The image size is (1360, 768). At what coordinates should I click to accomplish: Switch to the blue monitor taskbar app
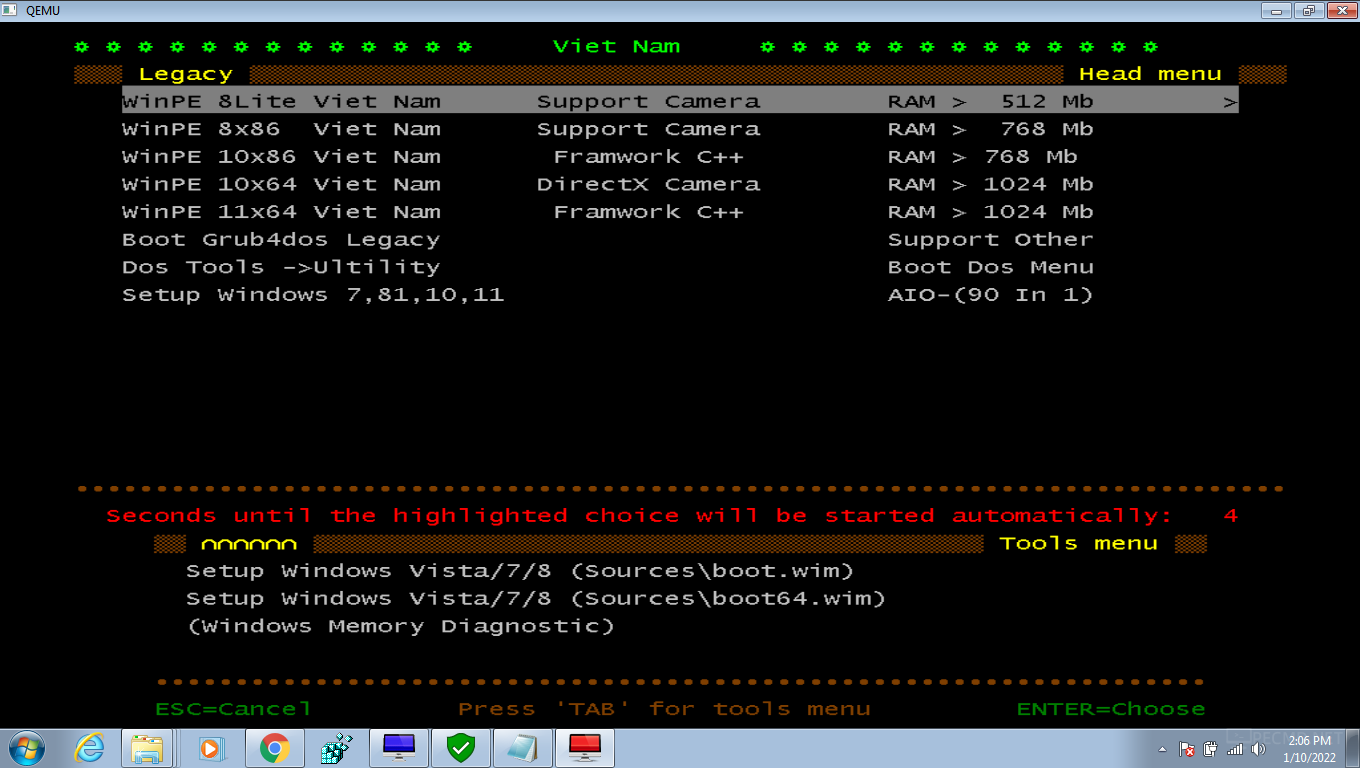pyautogui.click(x=399, y=748)
